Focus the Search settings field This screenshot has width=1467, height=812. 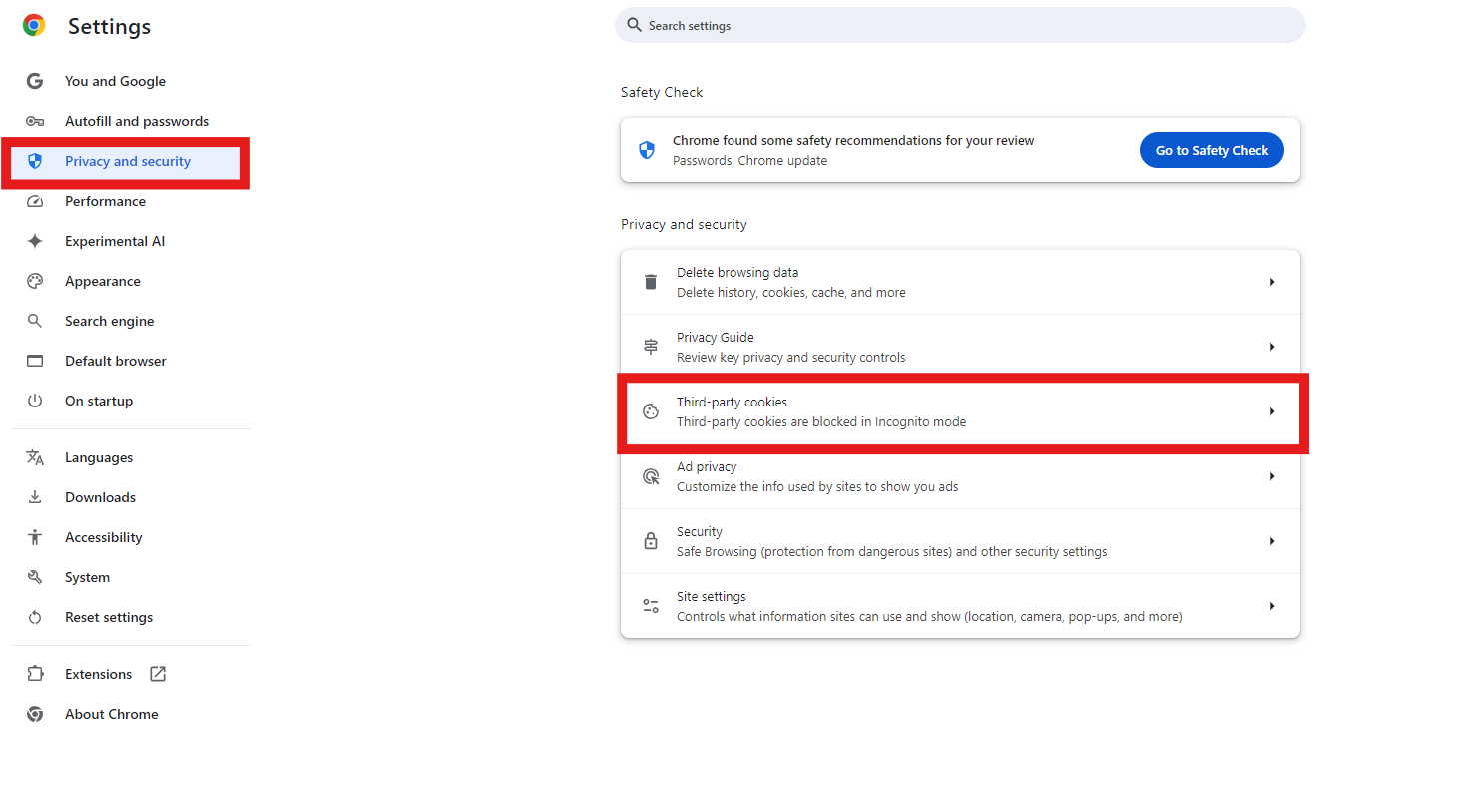(x=960, y=25)
